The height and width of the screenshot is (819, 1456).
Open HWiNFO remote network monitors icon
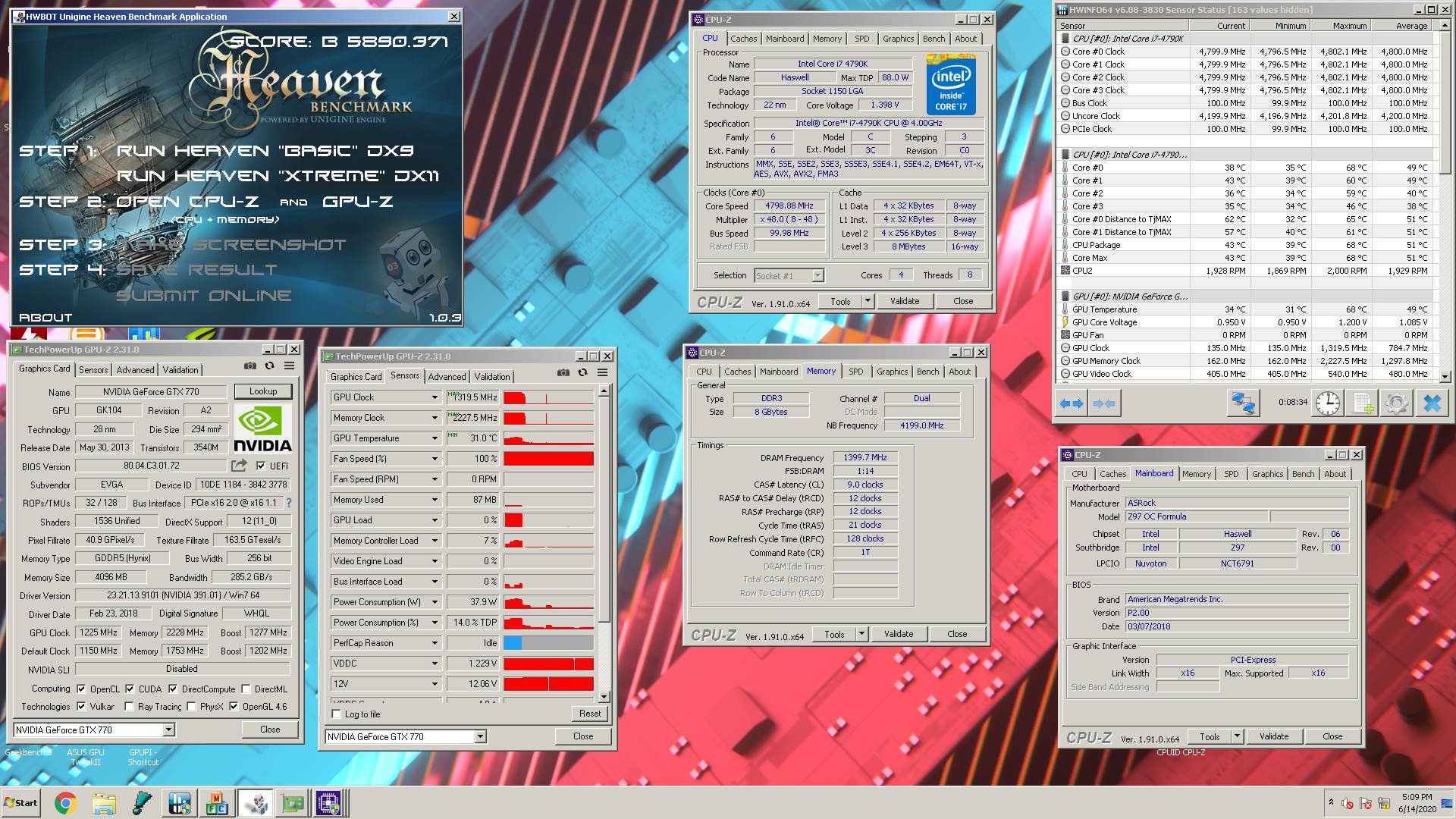1242,403
